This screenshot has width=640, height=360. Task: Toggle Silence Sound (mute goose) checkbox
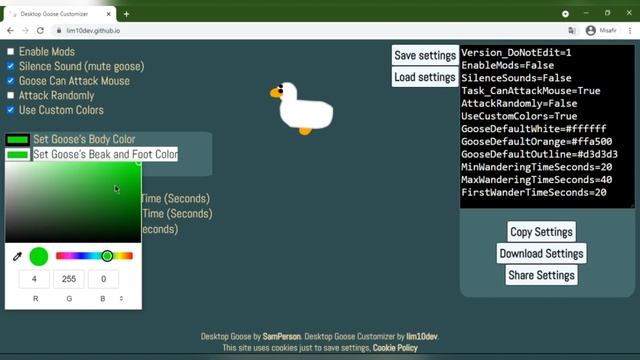[x=11, y=66]
